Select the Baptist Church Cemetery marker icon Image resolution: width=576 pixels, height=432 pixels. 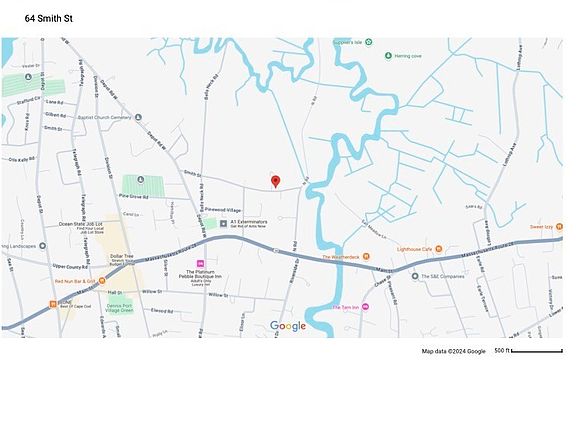coord(138,118)
